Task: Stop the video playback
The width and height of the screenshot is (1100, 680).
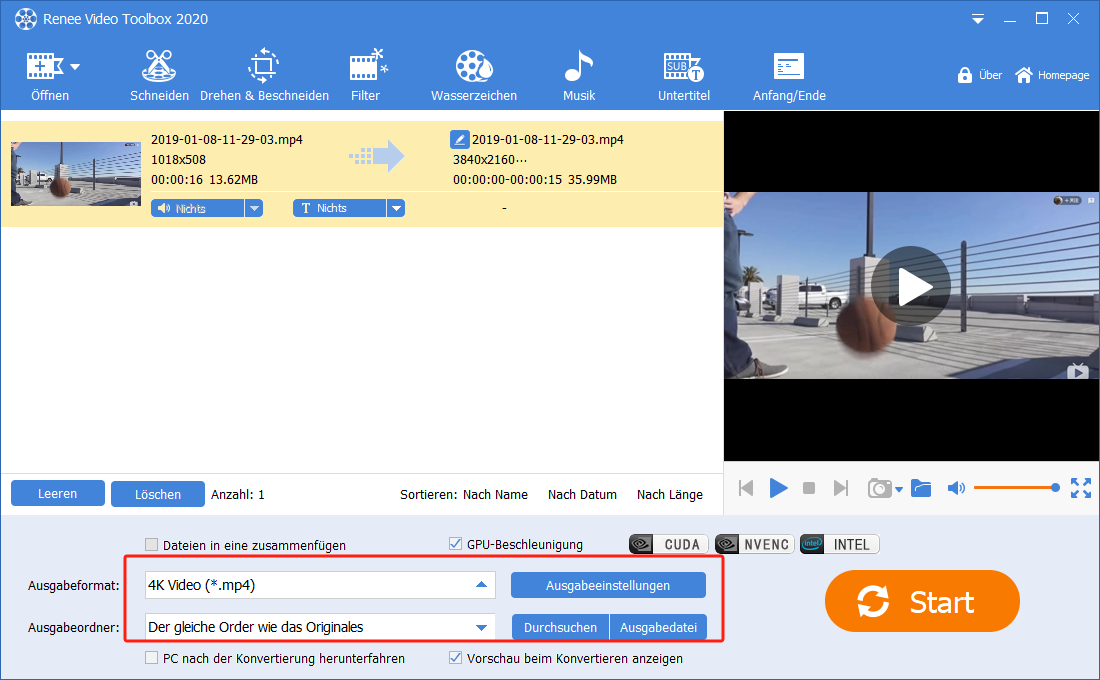Action: 809,488
